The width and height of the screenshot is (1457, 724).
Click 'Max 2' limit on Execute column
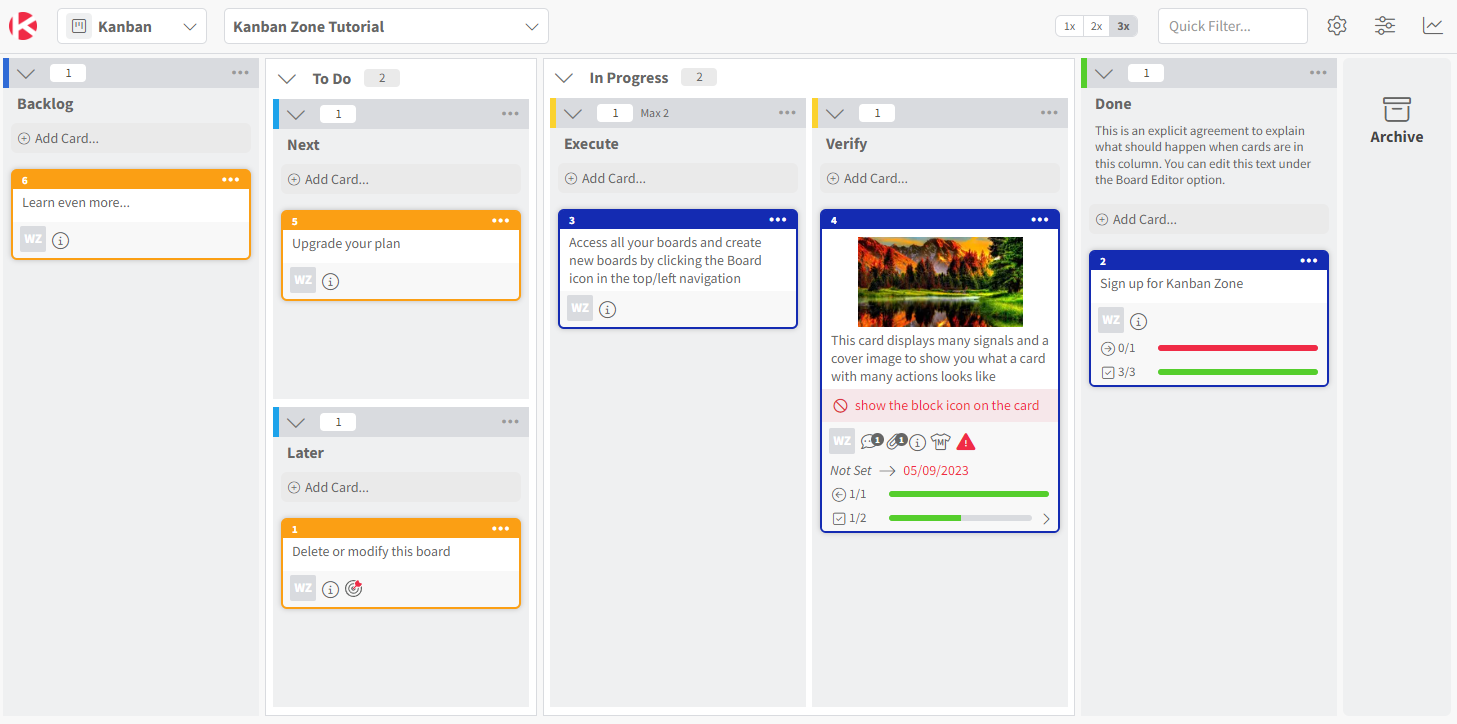coord(655,113)
